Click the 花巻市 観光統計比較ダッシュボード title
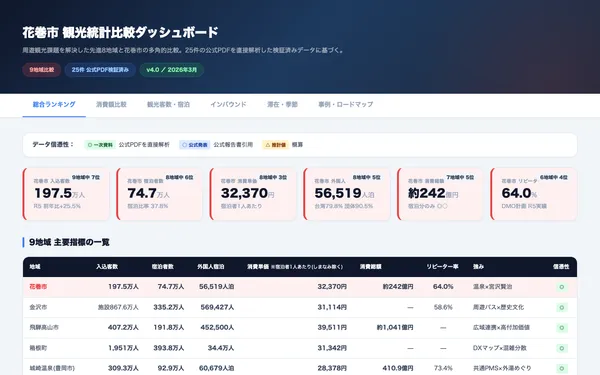 pyautogui.click(x=120, y=33)
